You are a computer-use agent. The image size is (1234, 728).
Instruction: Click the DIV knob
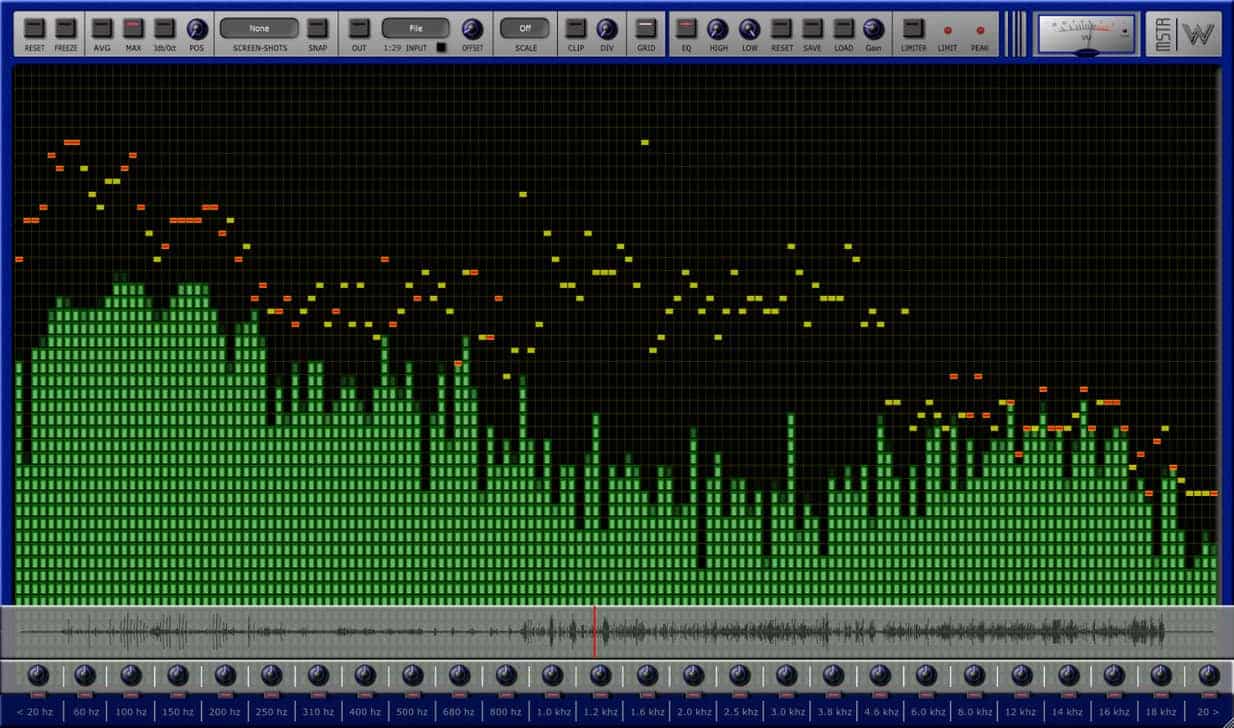(x=606, y=29)
